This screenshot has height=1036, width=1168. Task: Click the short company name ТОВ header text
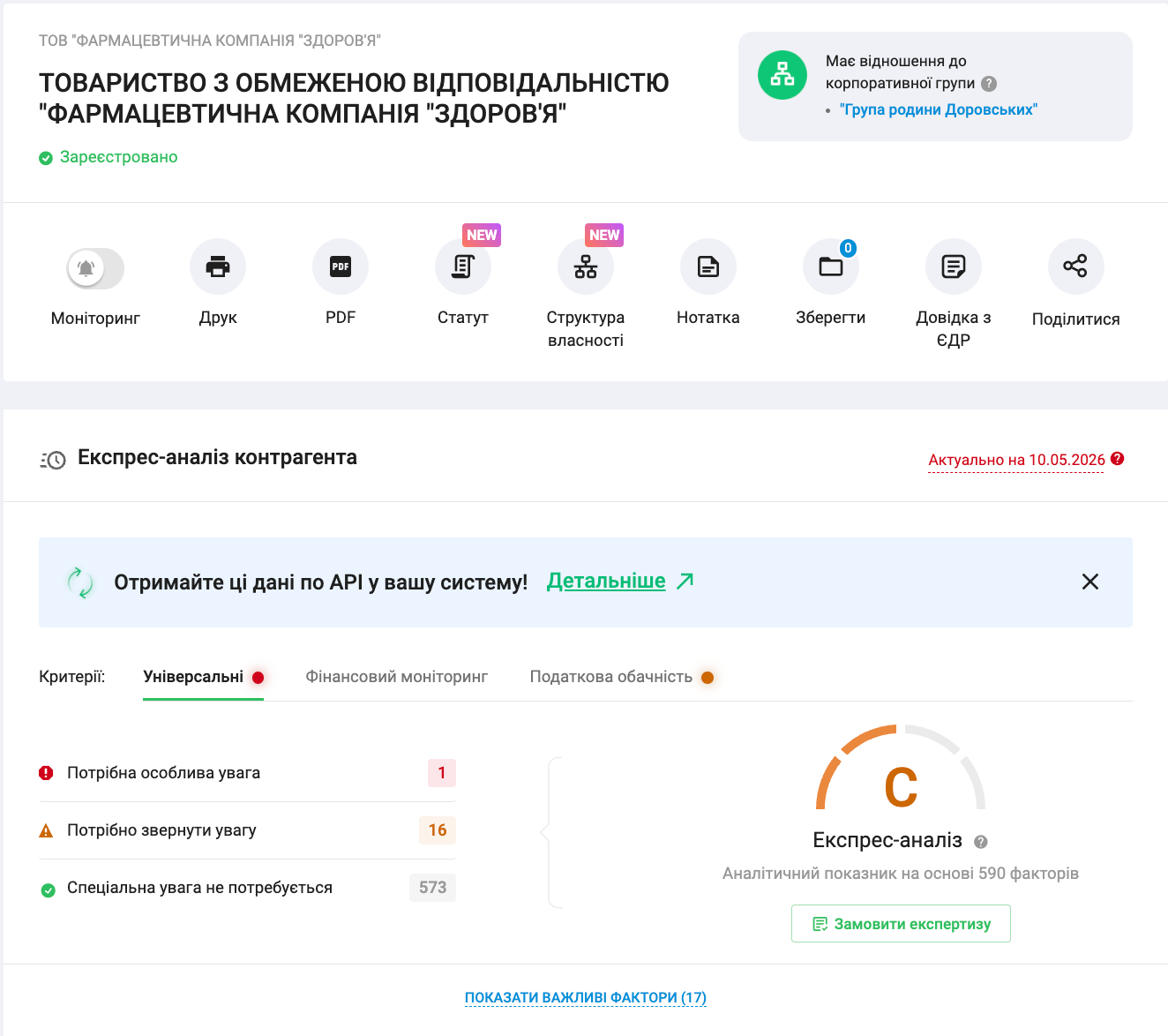[x=210, y=41]
